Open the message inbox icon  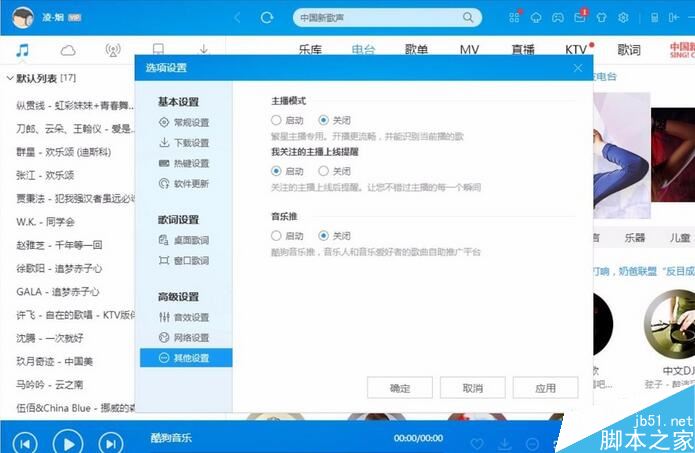pyautogui.click(x=580, y=17)
